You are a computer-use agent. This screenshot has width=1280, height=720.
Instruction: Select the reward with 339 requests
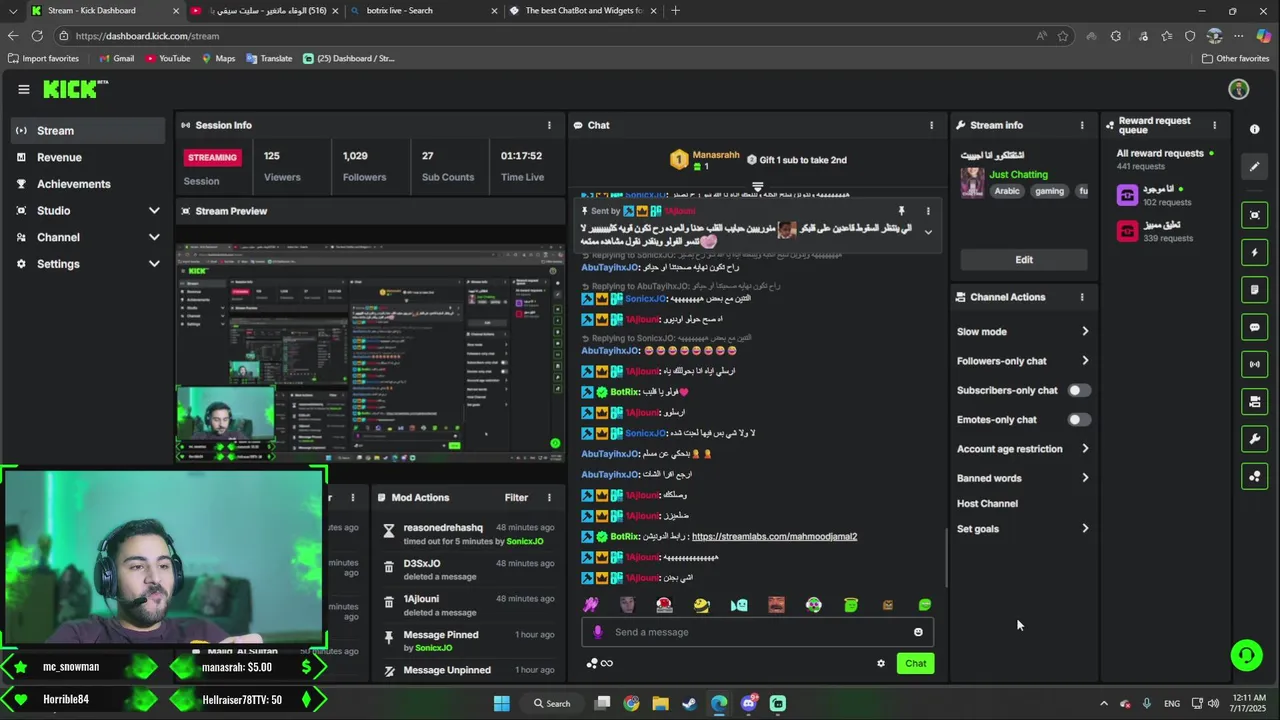1165,231
